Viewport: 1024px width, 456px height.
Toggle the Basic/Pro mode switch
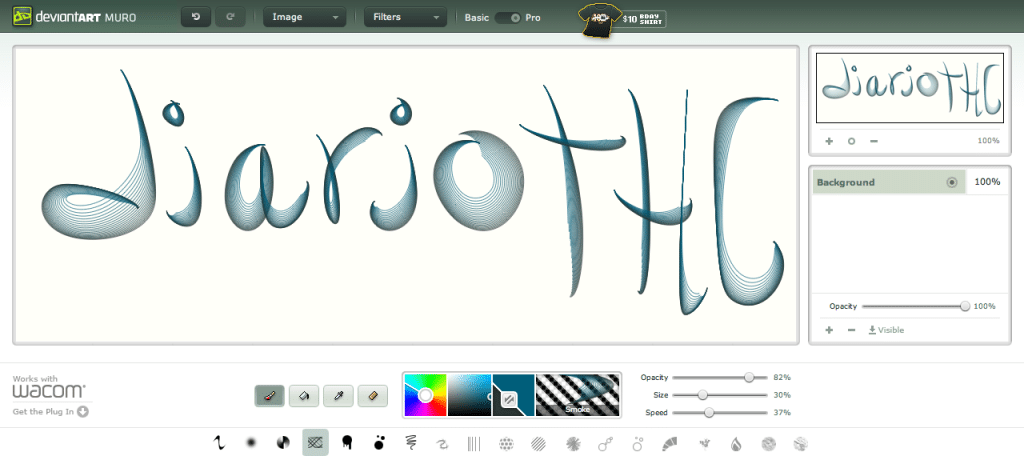click(507, 18)
